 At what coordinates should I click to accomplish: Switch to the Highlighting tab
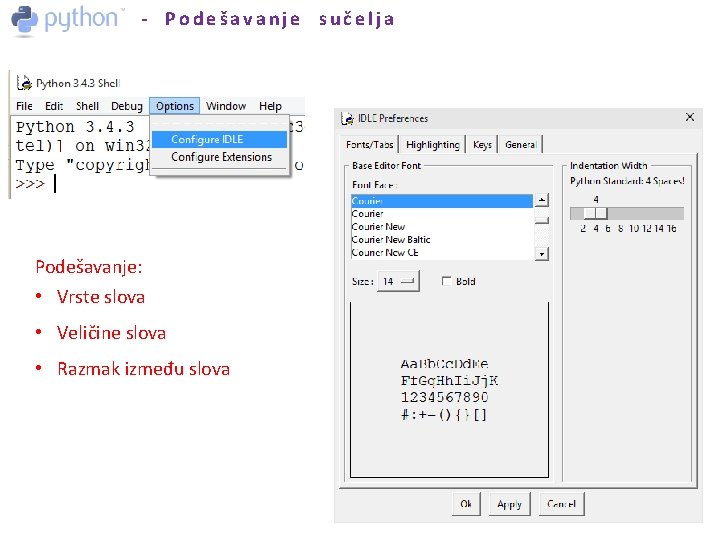(x=433, y=145)
